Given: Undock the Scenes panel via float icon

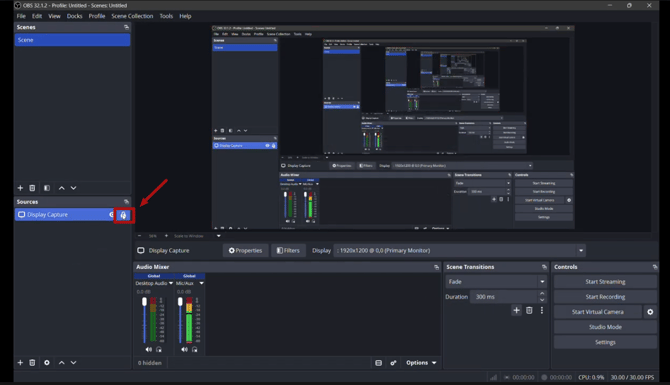Looking at the screenshot, I should coord(126,27).
